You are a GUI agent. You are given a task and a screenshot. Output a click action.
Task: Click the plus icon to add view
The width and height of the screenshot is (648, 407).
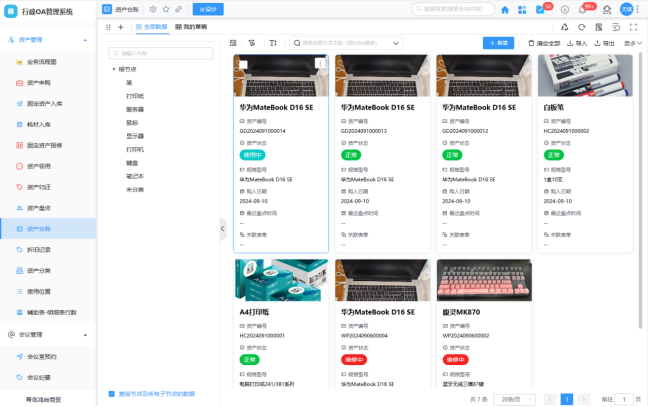click(x=121, y=27)
